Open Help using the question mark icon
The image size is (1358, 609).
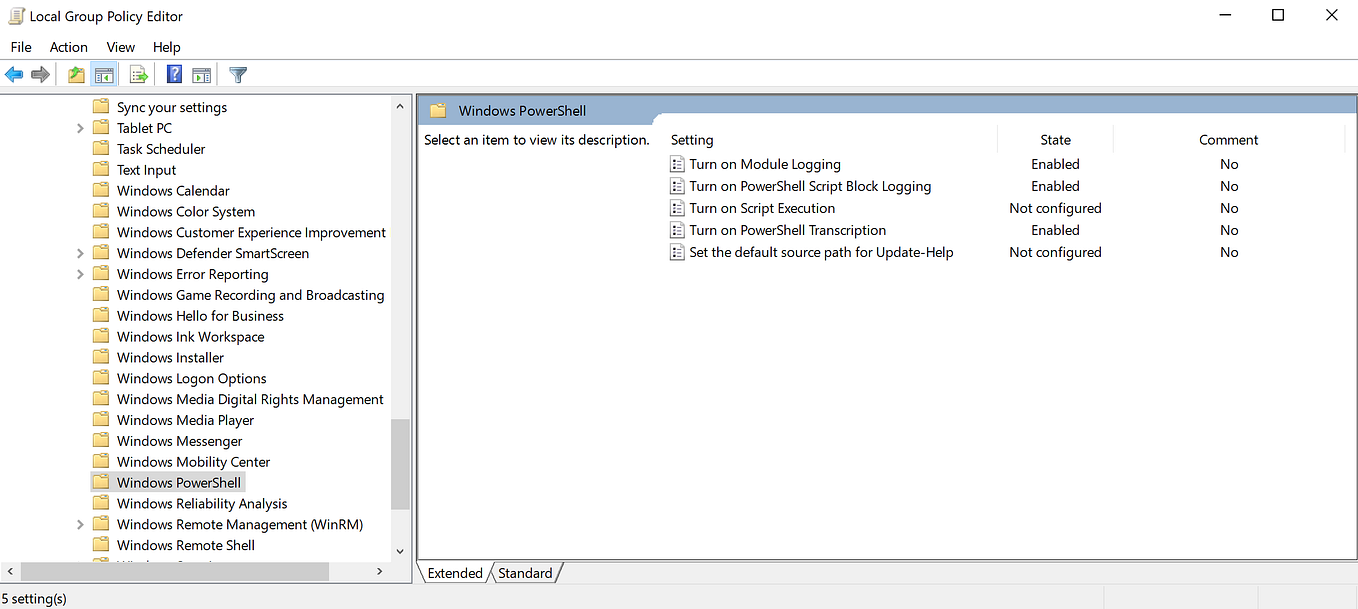click(x=172, y=73)
